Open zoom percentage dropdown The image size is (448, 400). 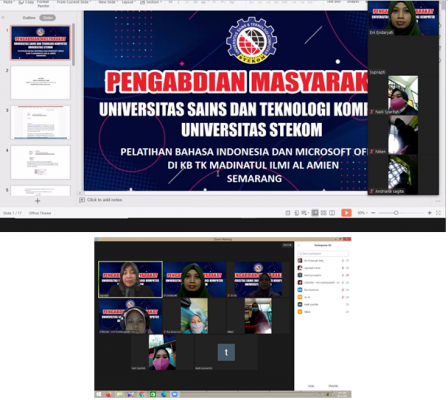(x=362, y=213)
